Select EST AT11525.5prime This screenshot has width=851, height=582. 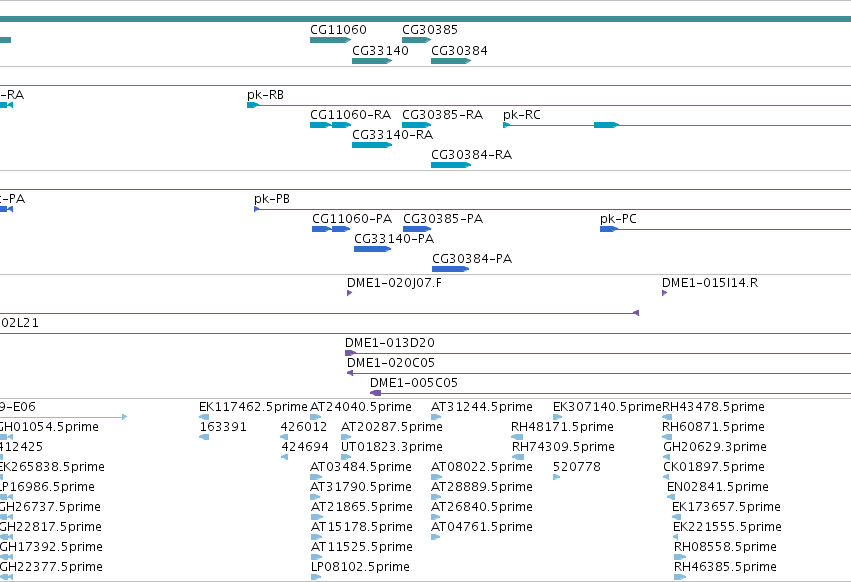[316, 558]
